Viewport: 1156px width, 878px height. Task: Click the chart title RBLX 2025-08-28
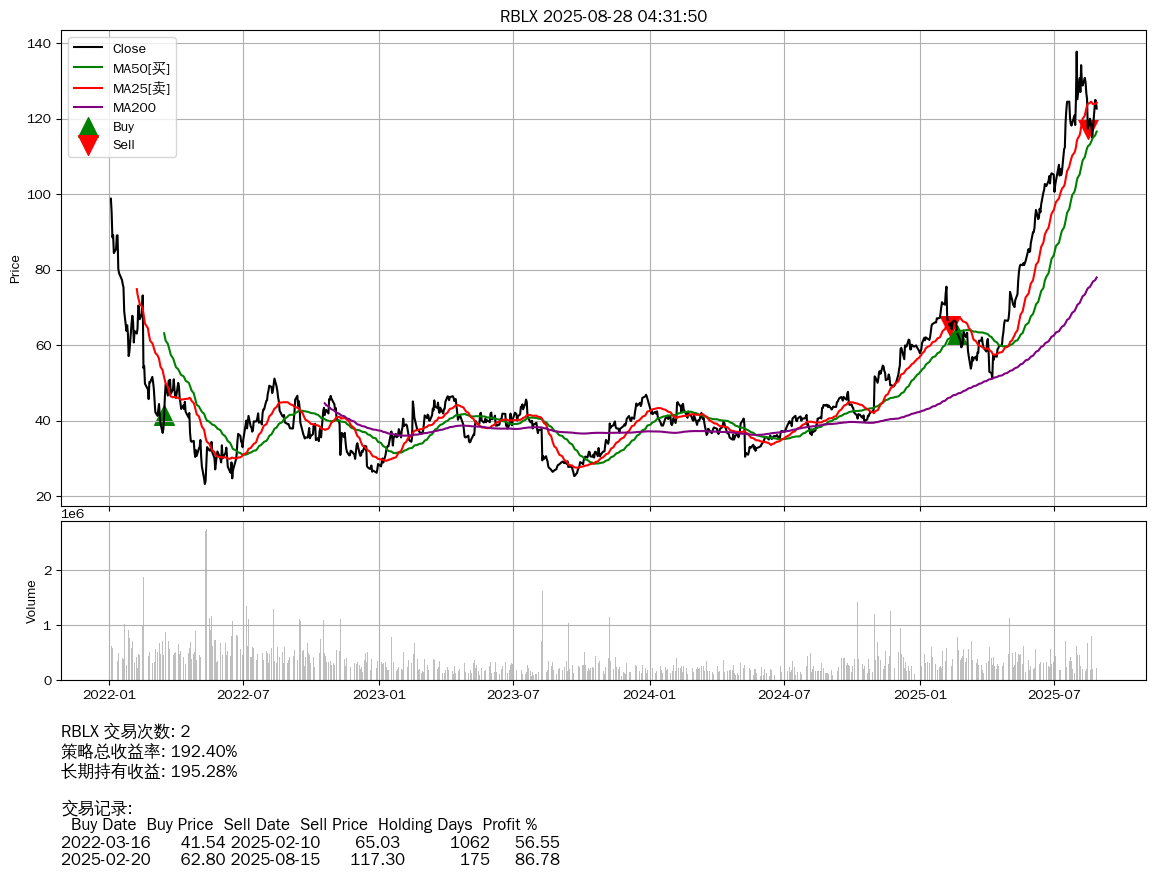(x=603, y=16)
